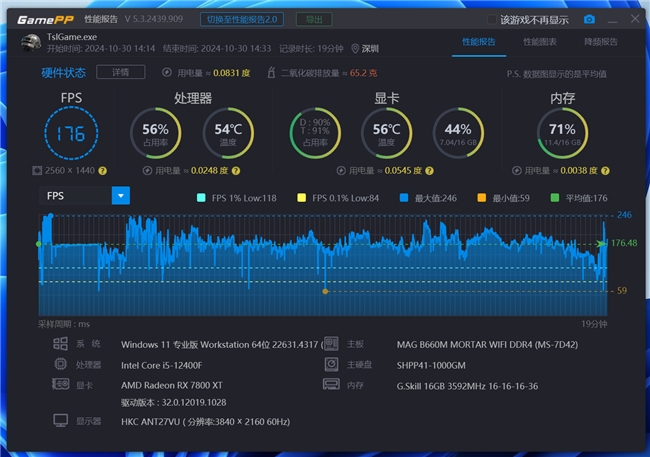The height and width of the screenshot is (457, 650).
Task: Click the CPU usage 56% gauge
Action: pyautogui.click(x=155, y=133)
